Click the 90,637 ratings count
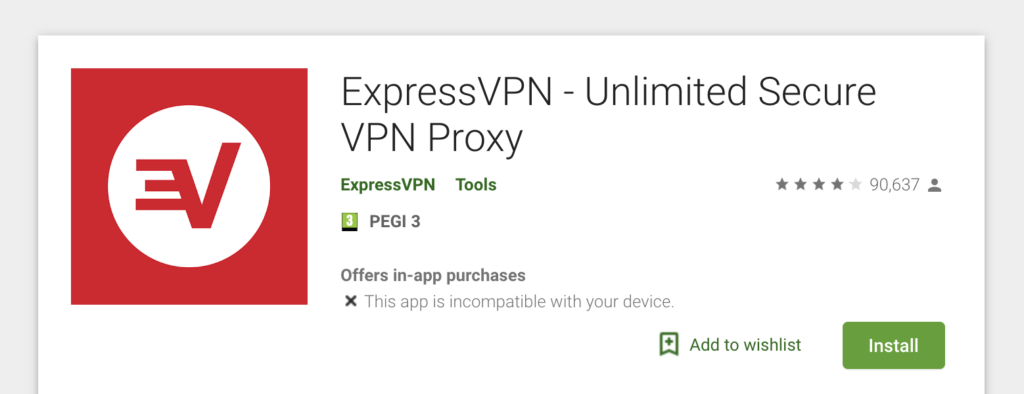Viewport: 1024px width, 394px height. 894,186
